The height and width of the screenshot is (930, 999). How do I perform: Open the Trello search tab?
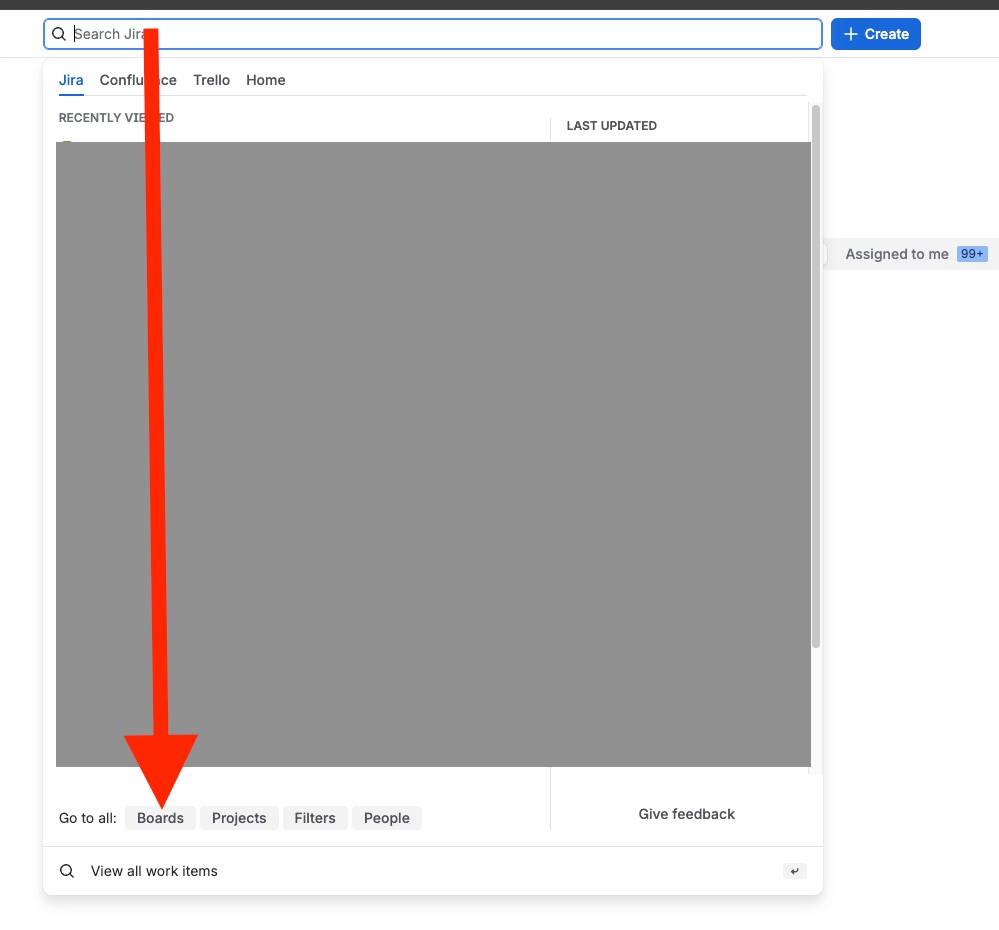(x=212, y=80)
